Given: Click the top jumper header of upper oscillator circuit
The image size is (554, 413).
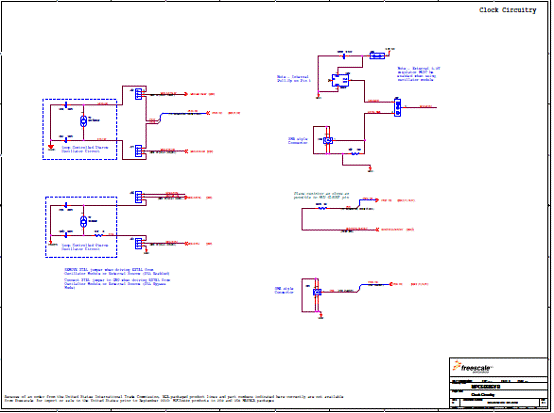Looking at the screenshot, I should pos(138,94).
